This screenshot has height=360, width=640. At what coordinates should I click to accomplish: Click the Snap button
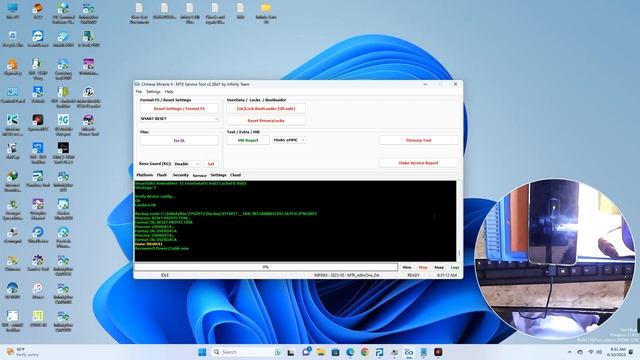[439, 267]
